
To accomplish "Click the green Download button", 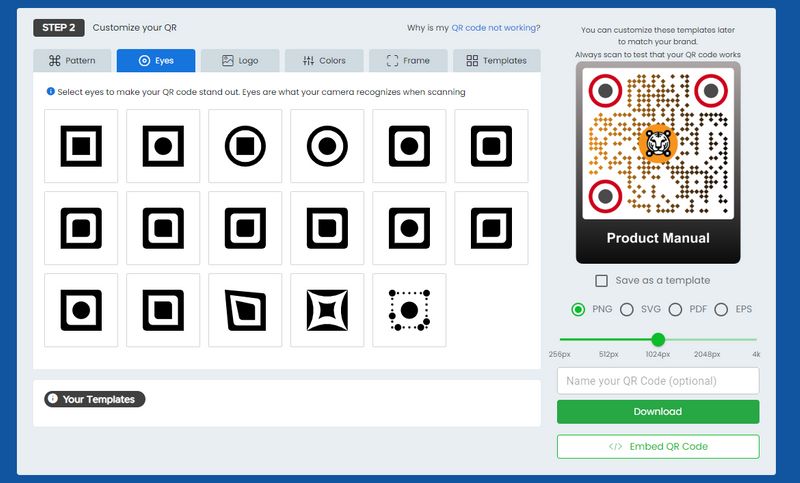I will pyautogui.click(x=657, y=412).
